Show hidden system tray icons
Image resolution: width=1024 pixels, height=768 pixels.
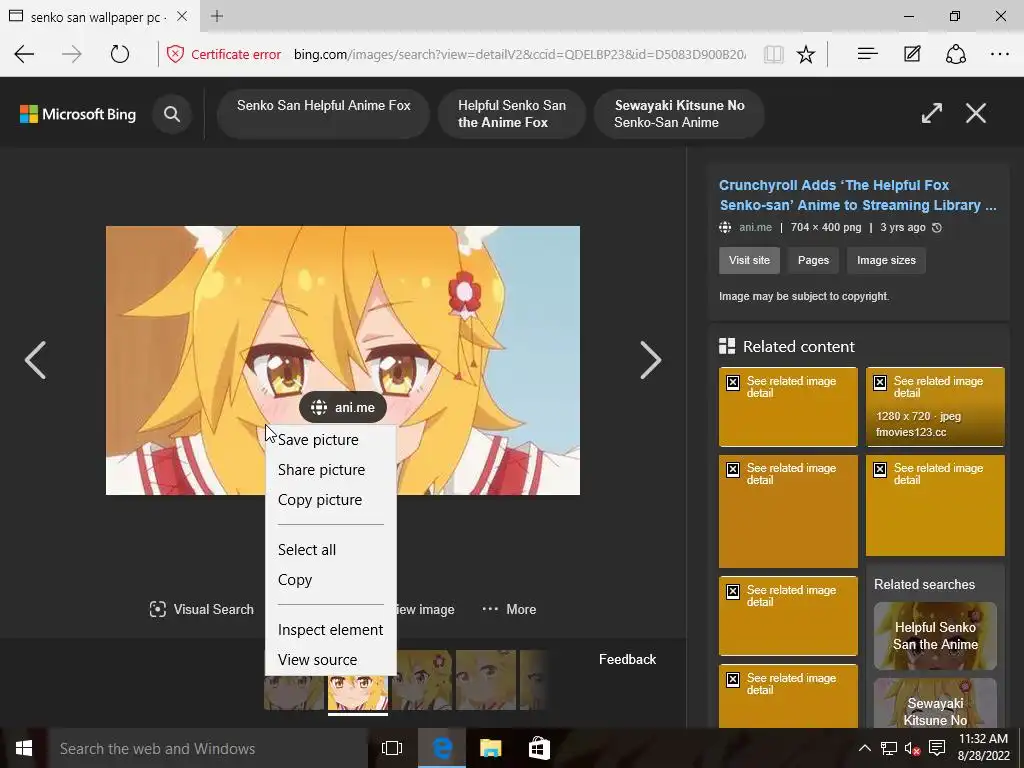864,748
